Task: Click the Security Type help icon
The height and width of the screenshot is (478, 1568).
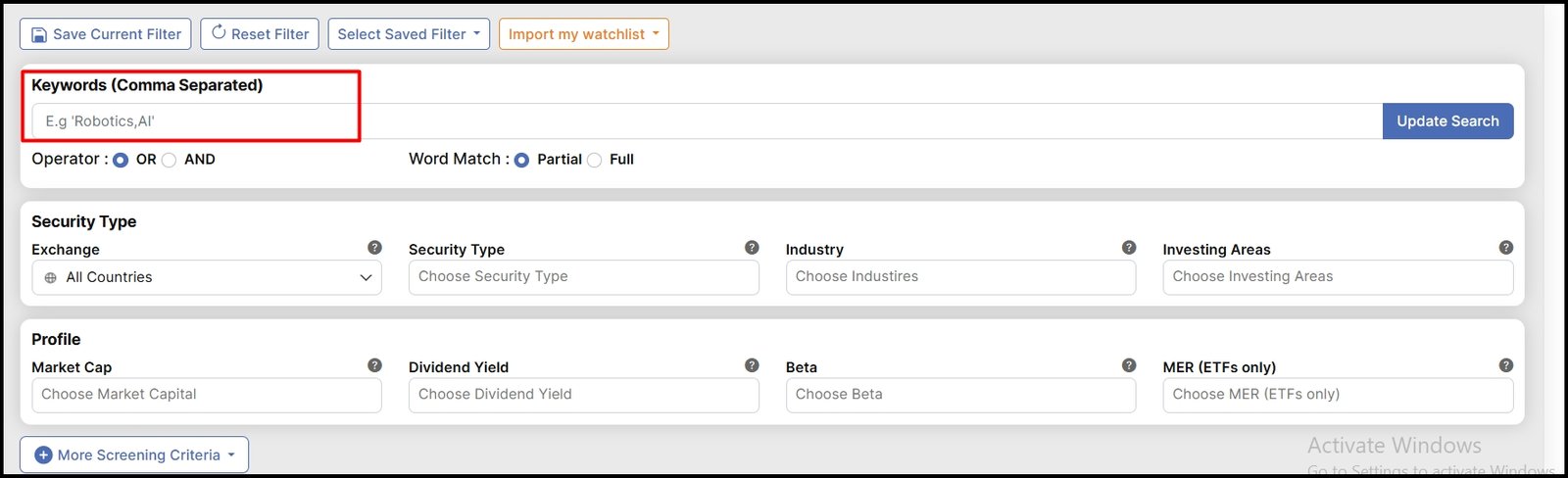Action: click(752, 248)
